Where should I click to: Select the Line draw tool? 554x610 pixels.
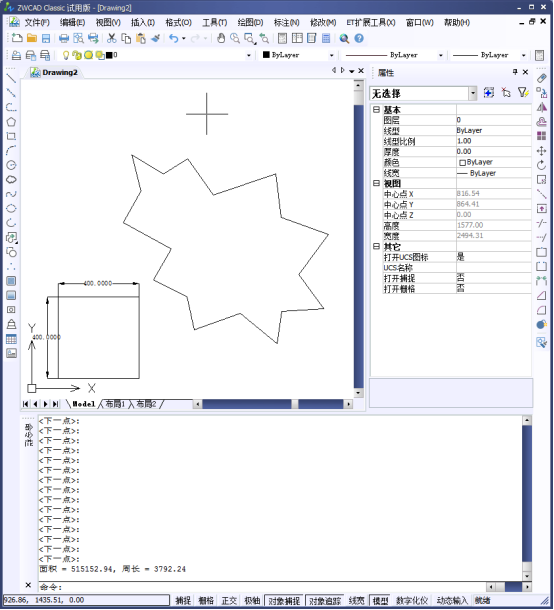pos(11,79)
